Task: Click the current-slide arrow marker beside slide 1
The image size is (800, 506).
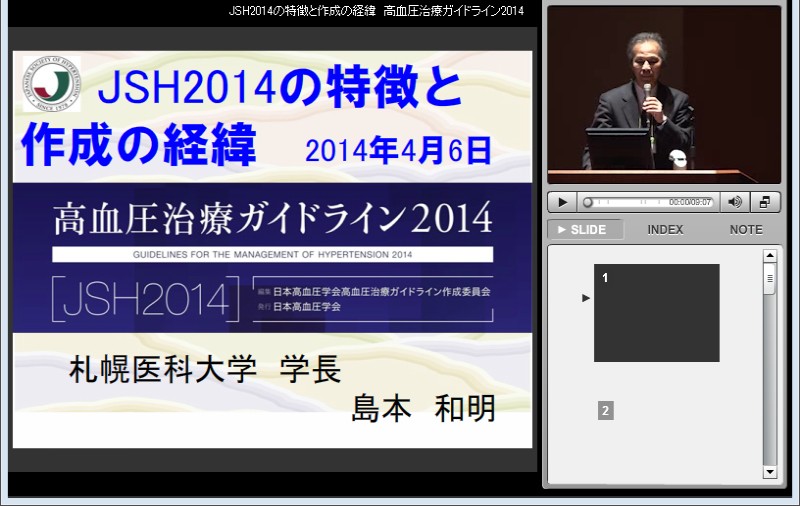Action: click(586, 298)
